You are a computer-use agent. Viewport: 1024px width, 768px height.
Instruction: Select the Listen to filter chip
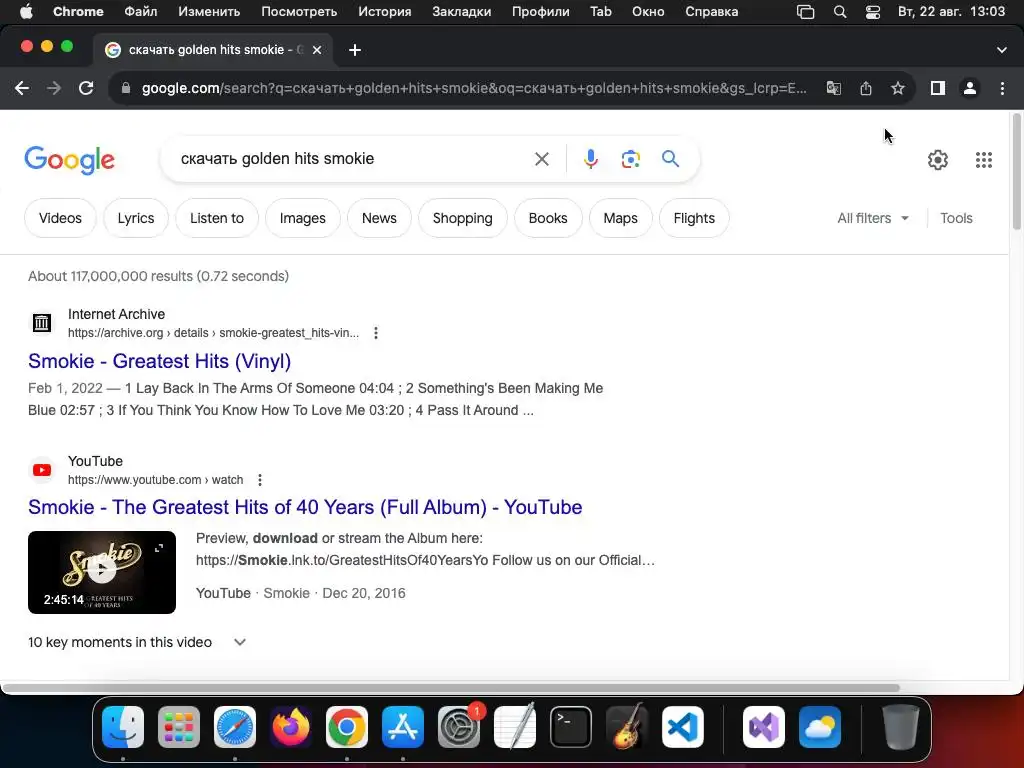pyautogui.click(x=217, y=218)
